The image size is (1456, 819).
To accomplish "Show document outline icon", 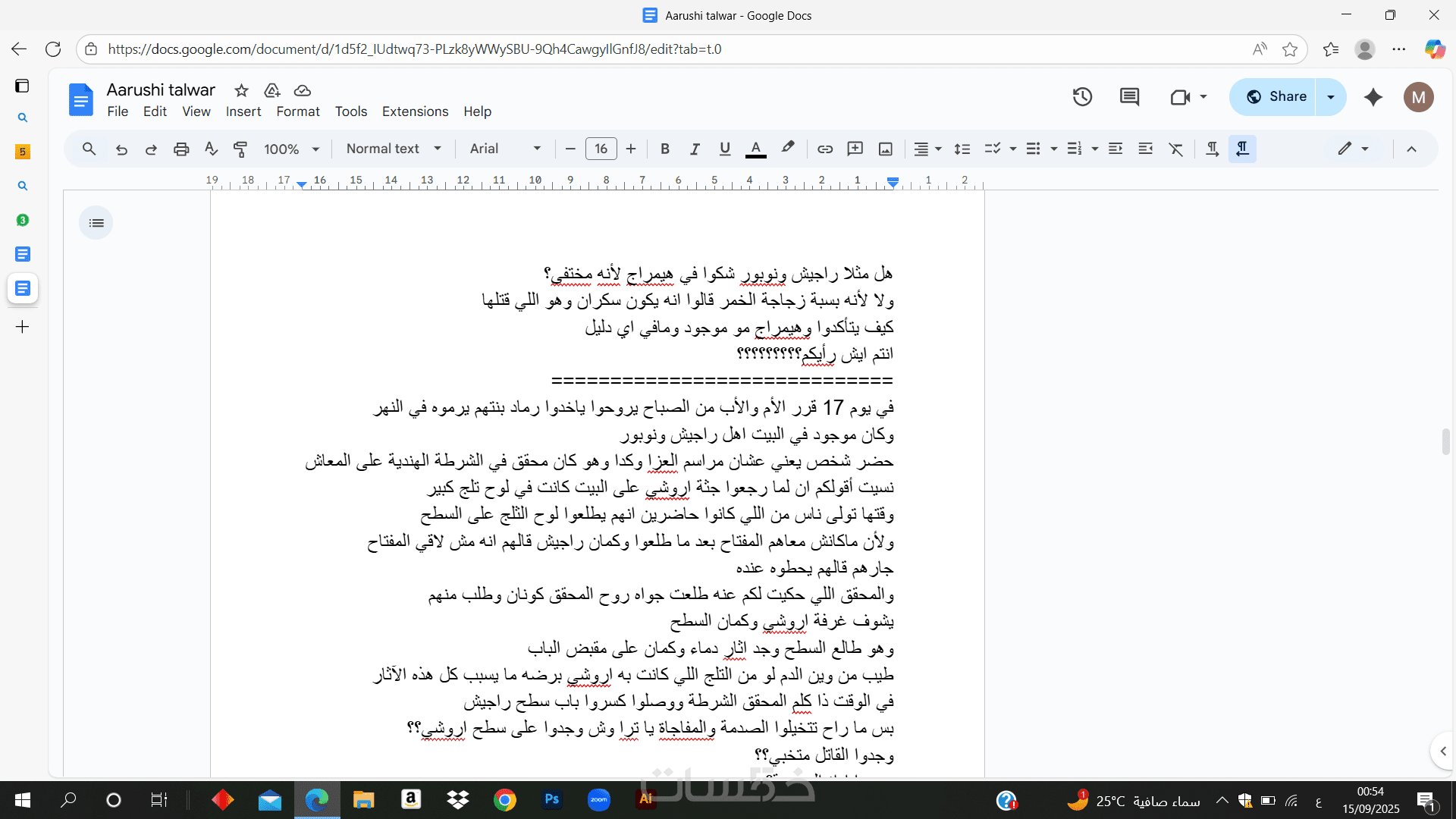I will 96,223.
